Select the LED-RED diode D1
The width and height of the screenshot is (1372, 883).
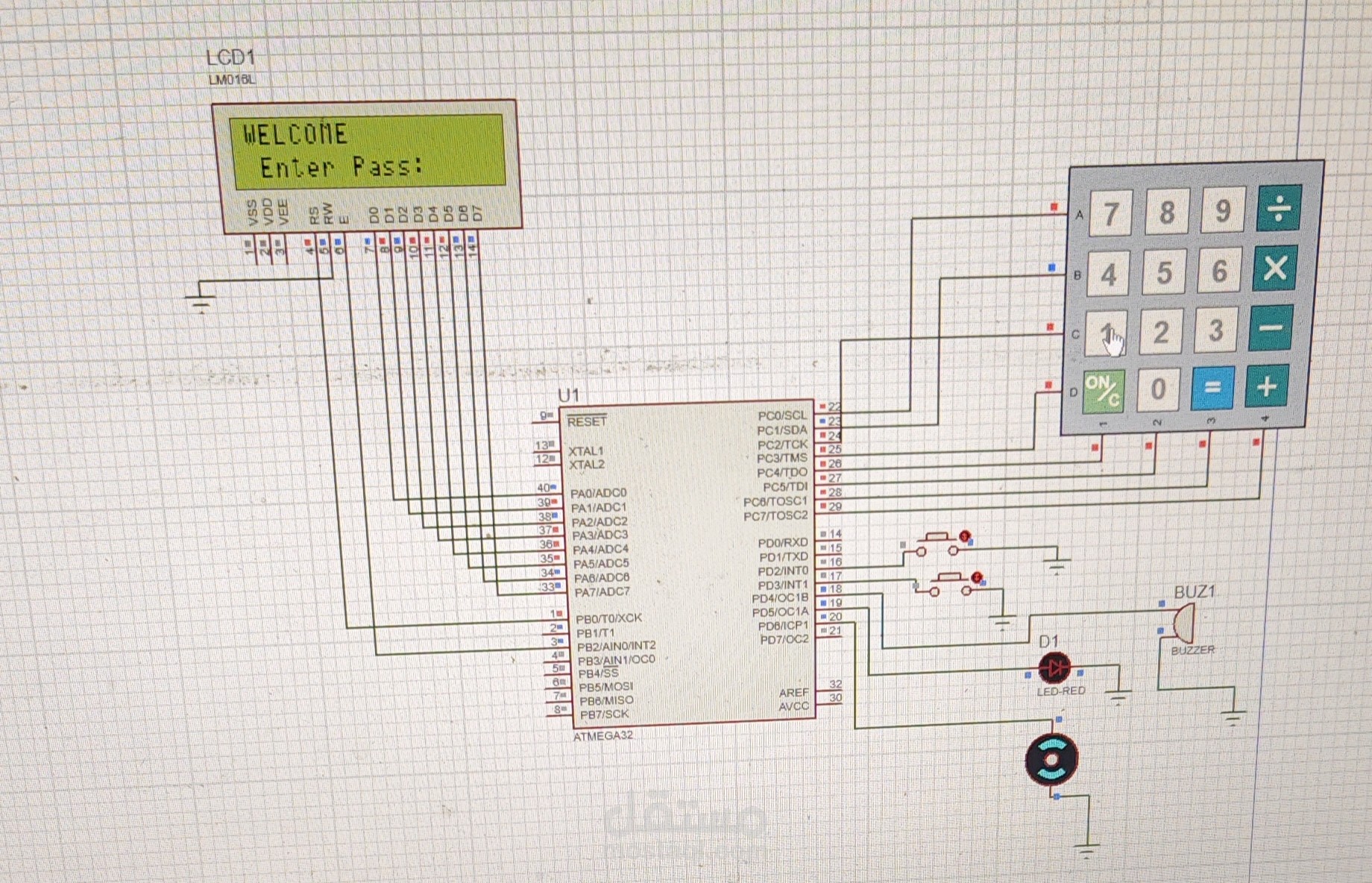[x=1054, y=668]
